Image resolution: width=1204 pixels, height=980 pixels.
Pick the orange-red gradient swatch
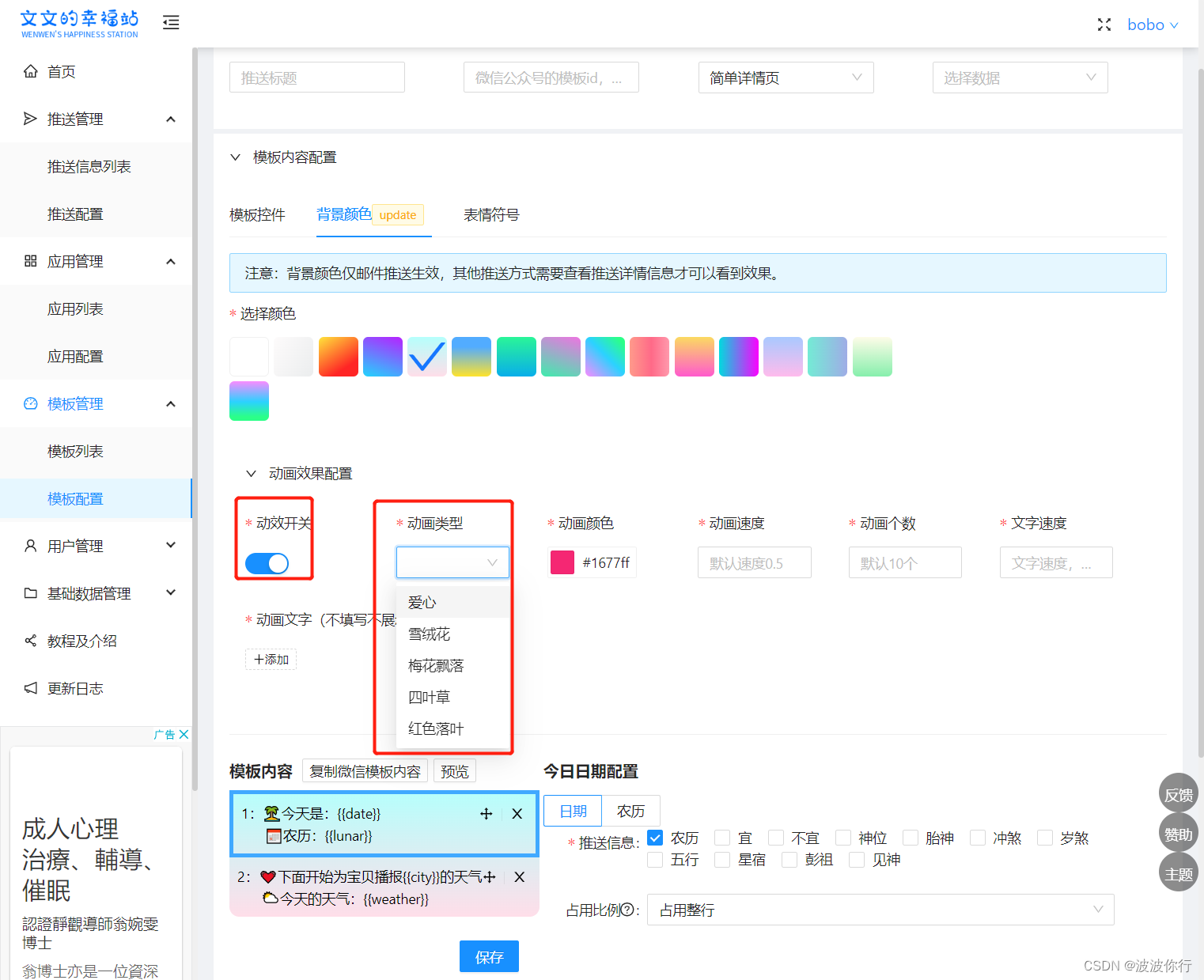tap(339, 357)
